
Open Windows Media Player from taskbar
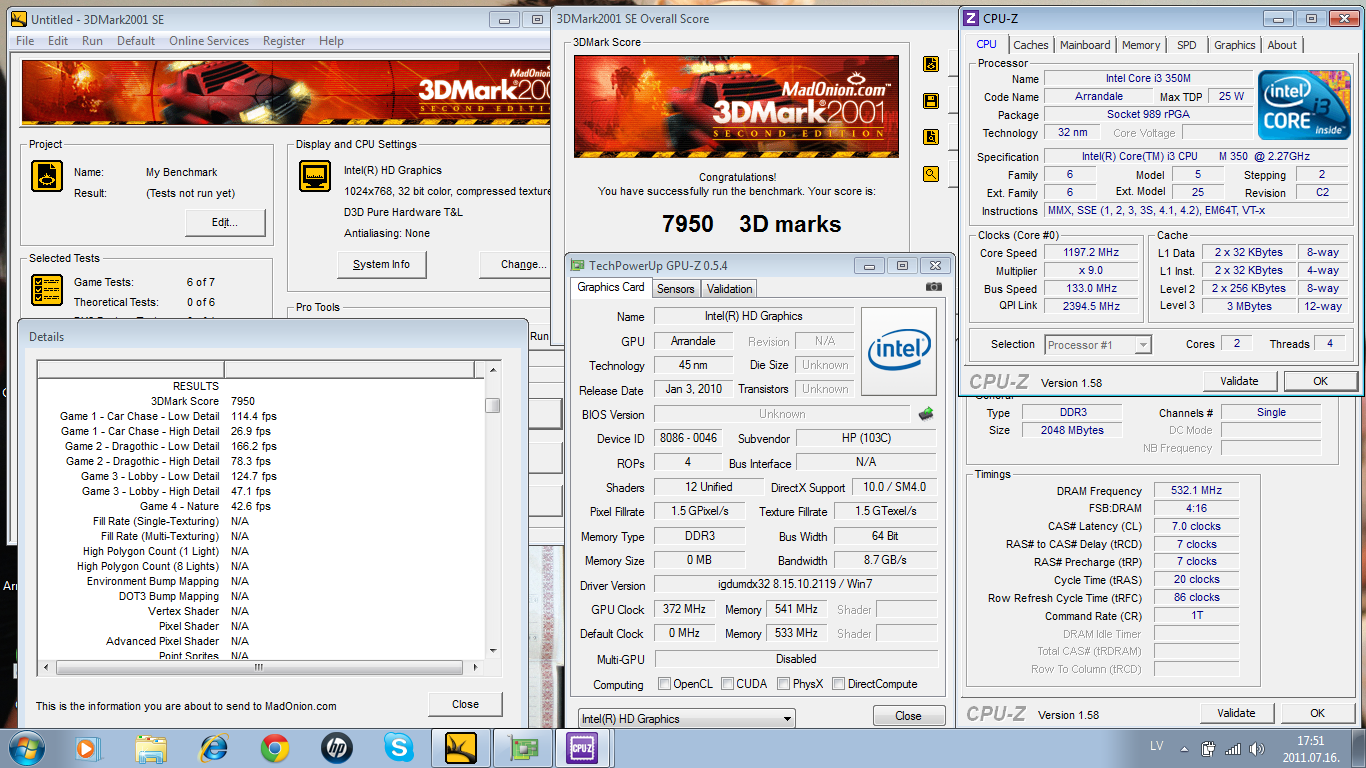[x=87, y=747]
